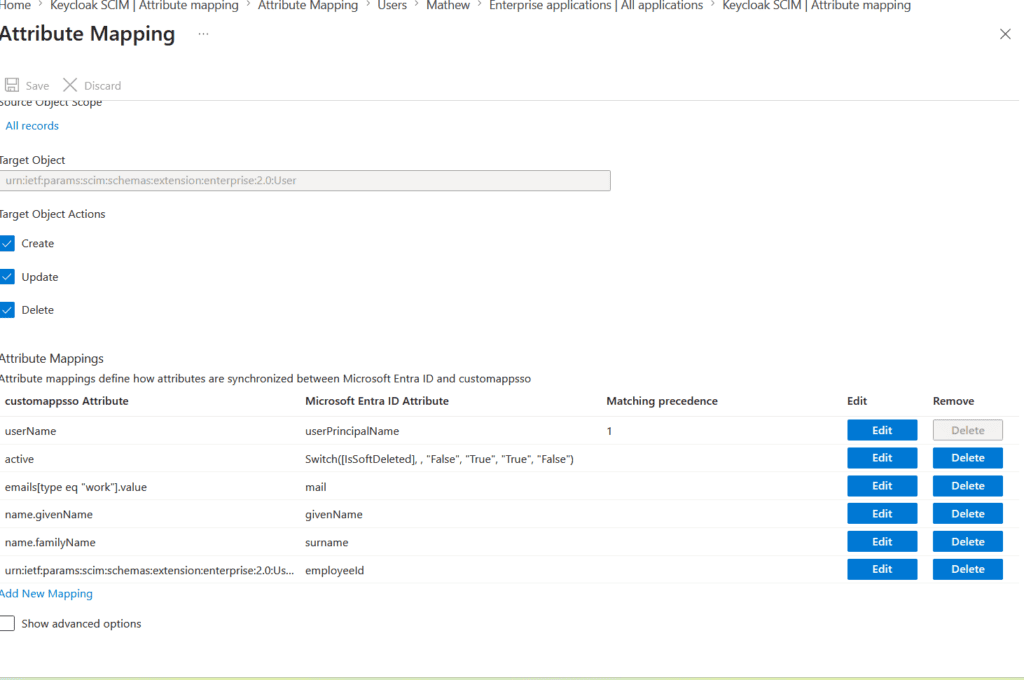Select the emails[type eq "work"].value cell
The width and height of the screenshot is (1024, 680).
click(76, 487)
